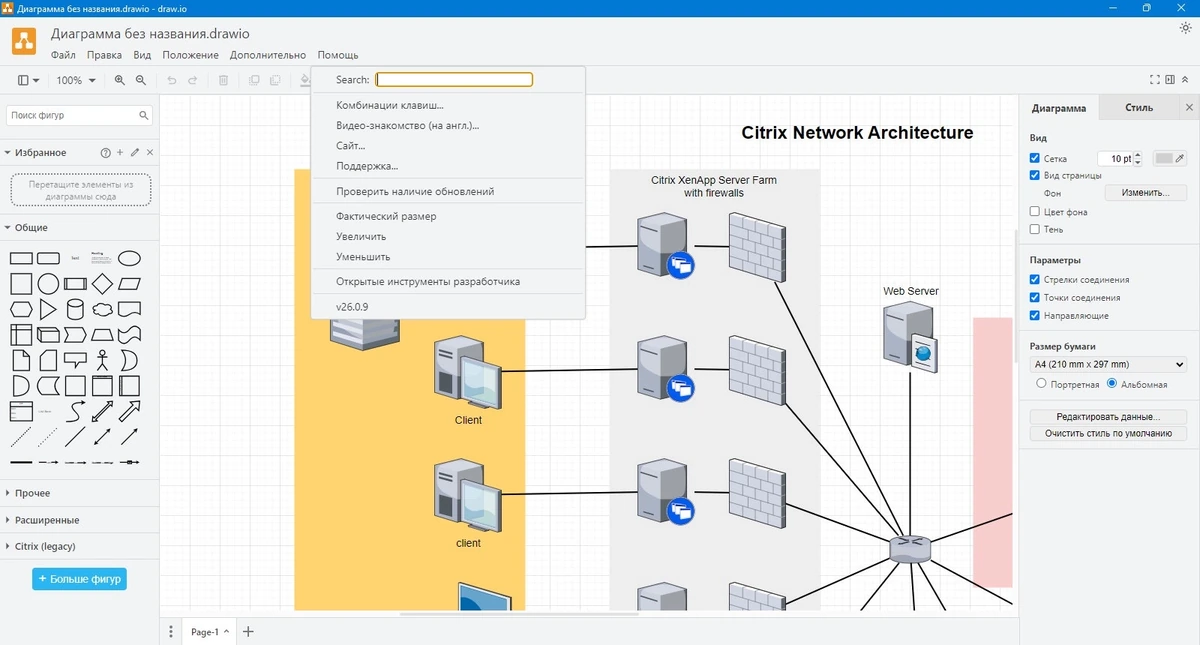Enable the Тень checkbox
This screenshot has height=645, width=1200.
pyautogui.click(x=1035, y=229)
